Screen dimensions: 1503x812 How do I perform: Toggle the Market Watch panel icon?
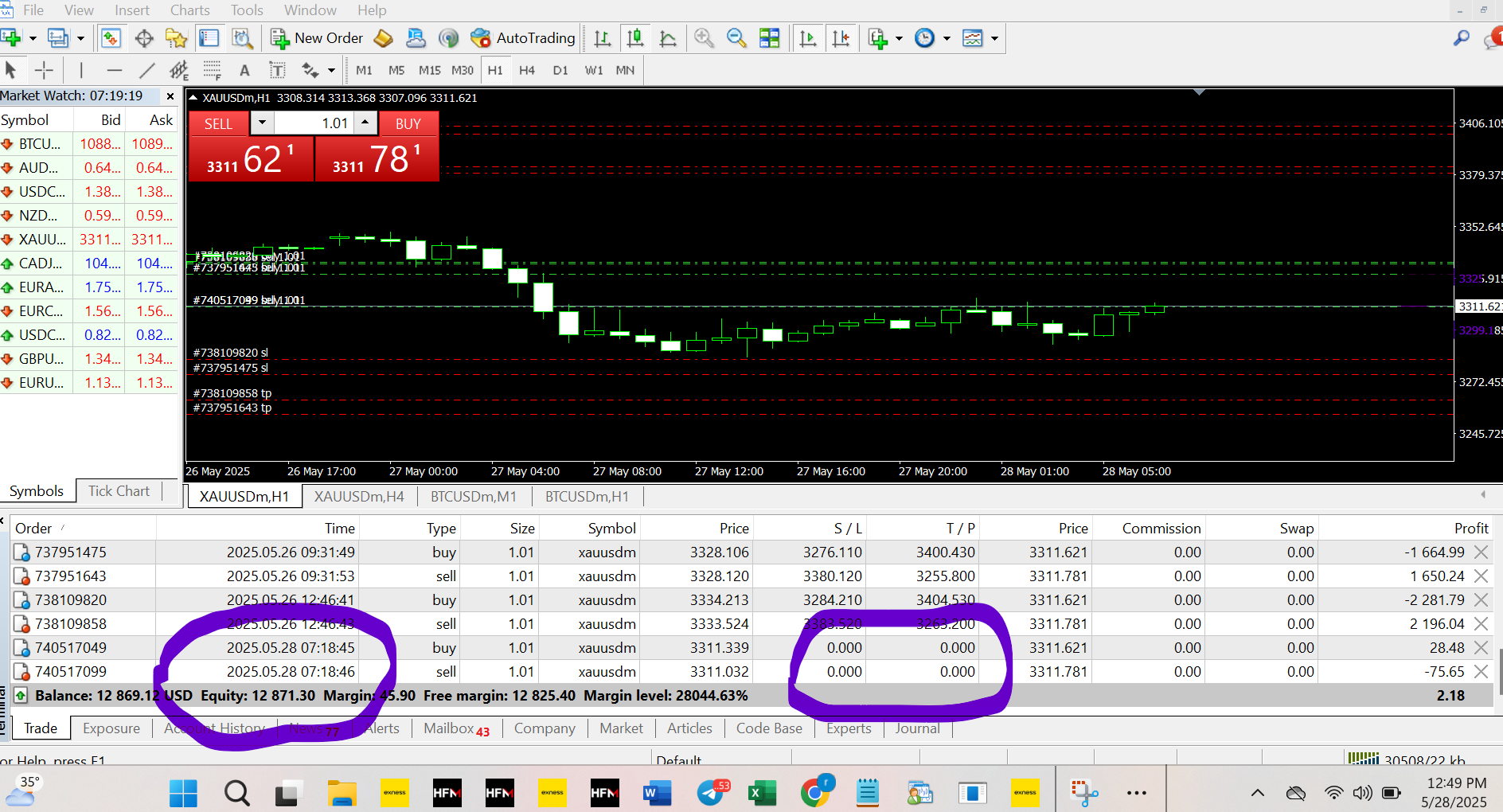coord(111,37)
